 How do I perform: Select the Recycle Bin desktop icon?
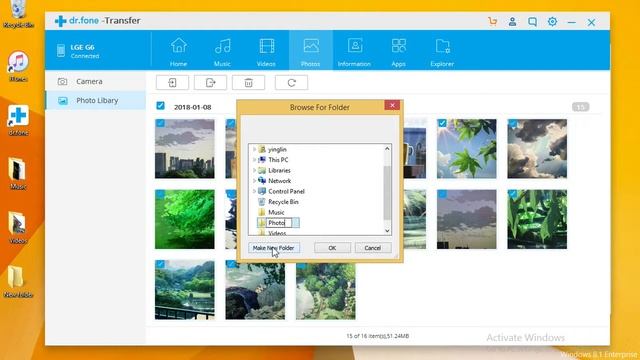click(x=18, y=14)
